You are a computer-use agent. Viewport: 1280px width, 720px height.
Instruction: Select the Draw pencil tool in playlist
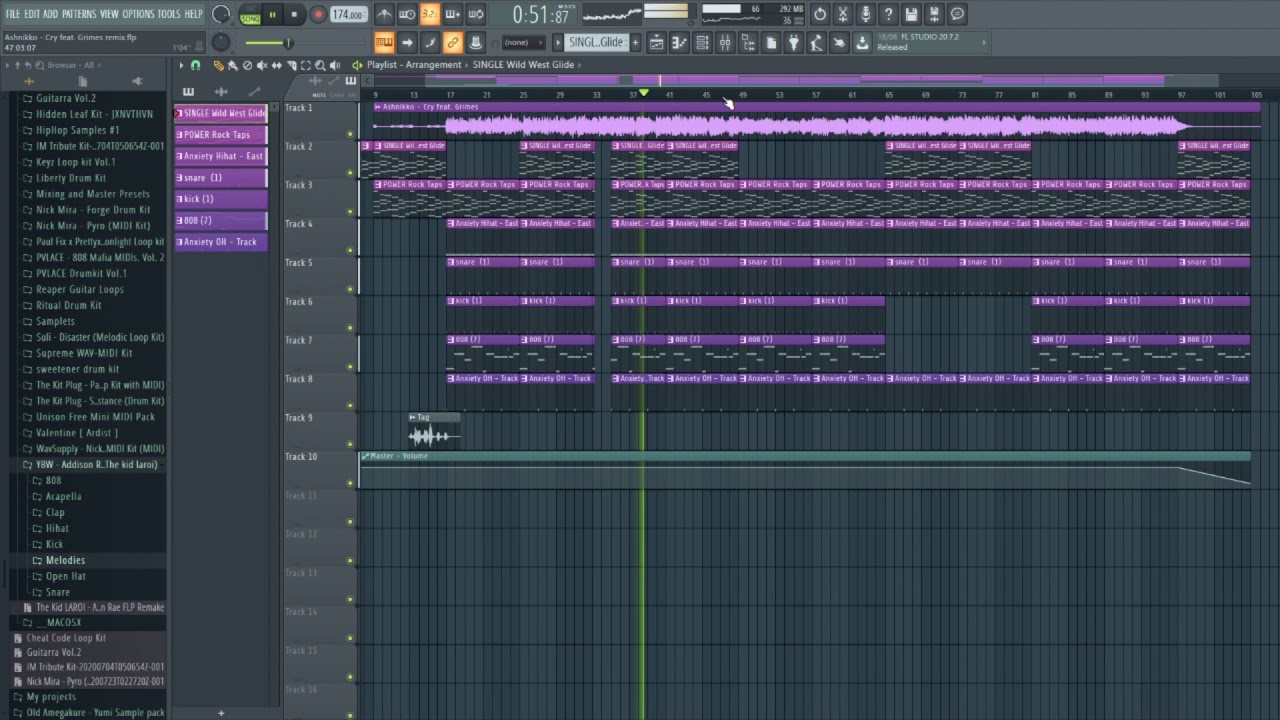218,65
